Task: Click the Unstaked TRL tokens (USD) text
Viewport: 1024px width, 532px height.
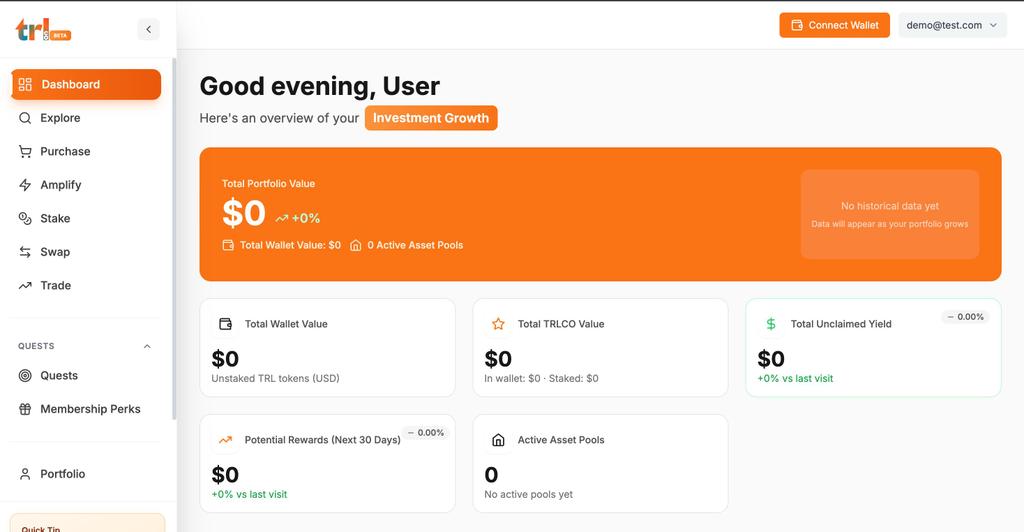Action: [x=275, y=379]
